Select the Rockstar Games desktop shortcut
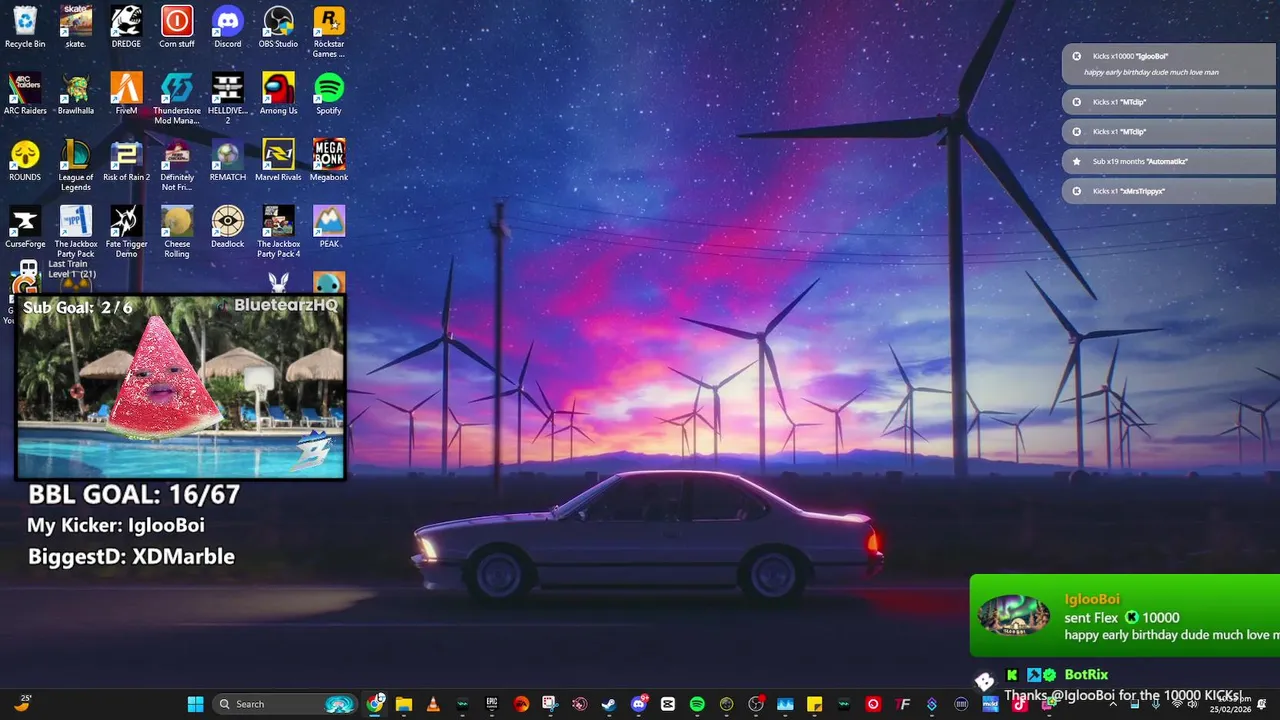Viewport: 1280px width, 720px height. [329, 32]
